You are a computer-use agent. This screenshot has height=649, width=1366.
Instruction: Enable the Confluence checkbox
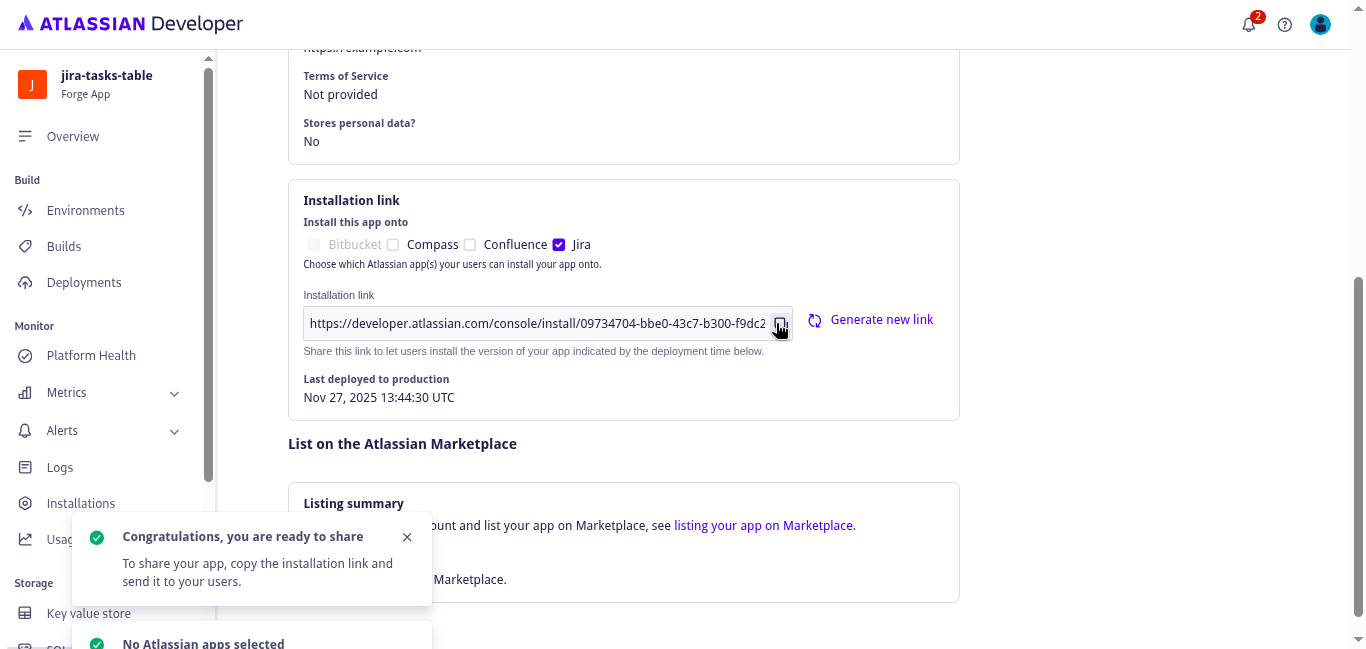(470, 245)
